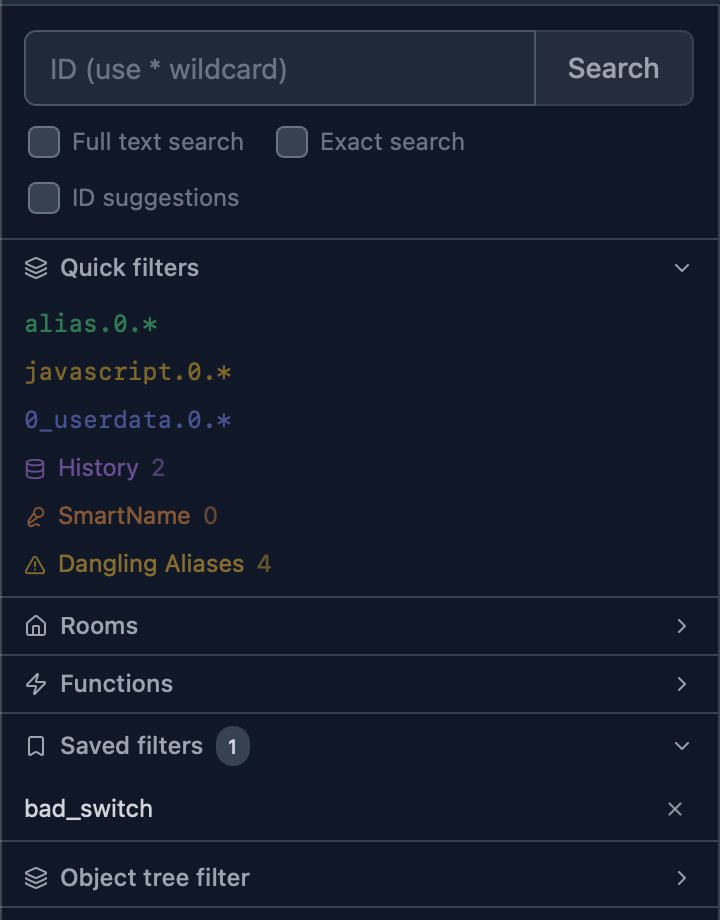Click the Quick filters layers icon
This screenshot has width=720, height=920.
36,268
